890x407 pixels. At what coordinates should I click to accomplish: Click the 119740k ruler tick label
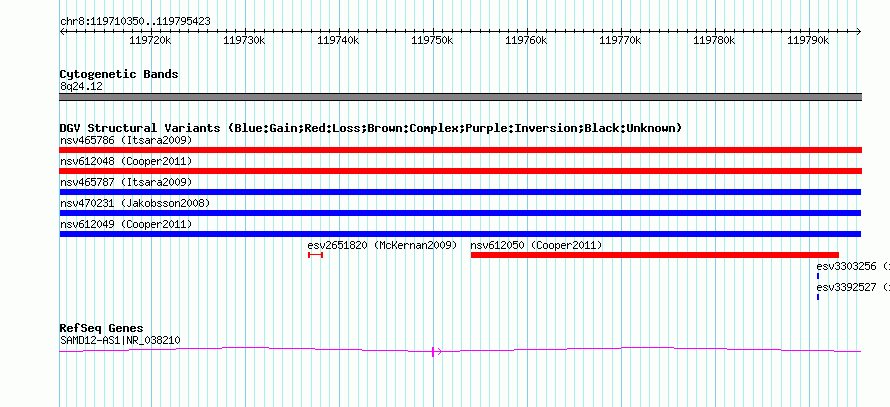point(339,41)
